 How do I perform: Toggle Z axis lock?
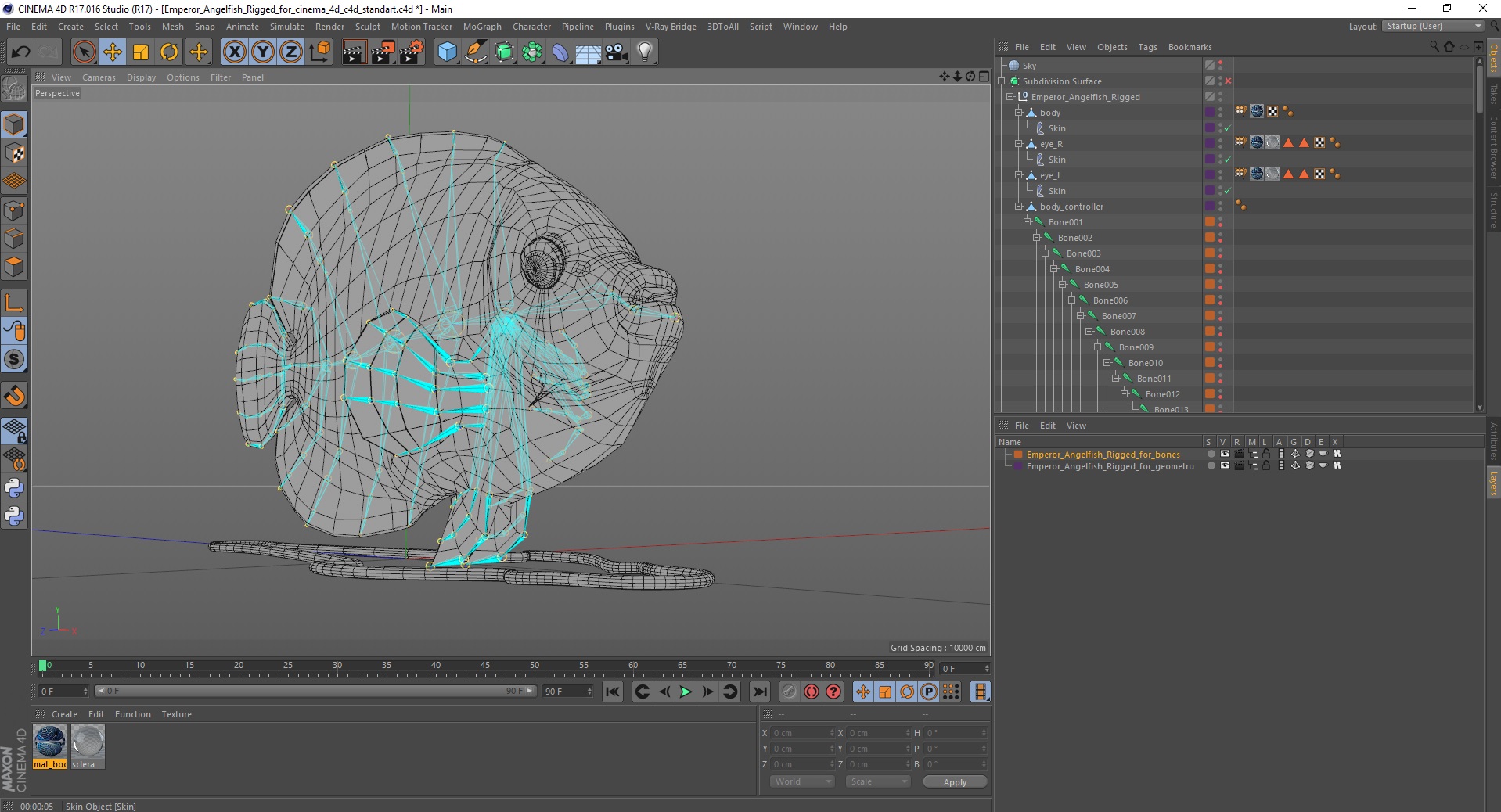point(291,52)
